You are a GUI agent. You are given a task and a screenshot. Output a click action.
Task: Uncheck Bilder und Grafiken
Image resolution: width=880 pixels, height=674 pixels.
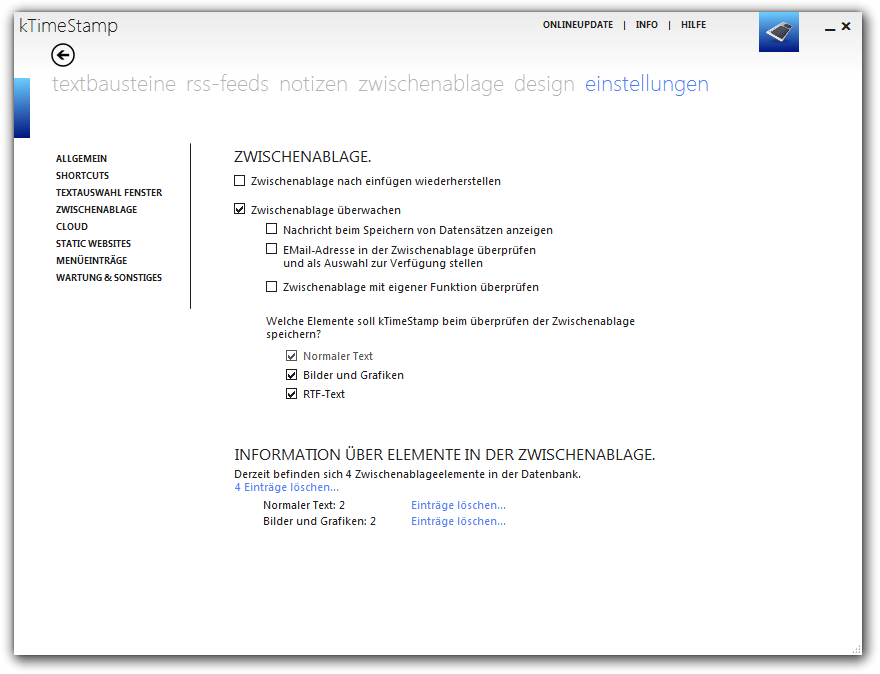tap(291, 375)
